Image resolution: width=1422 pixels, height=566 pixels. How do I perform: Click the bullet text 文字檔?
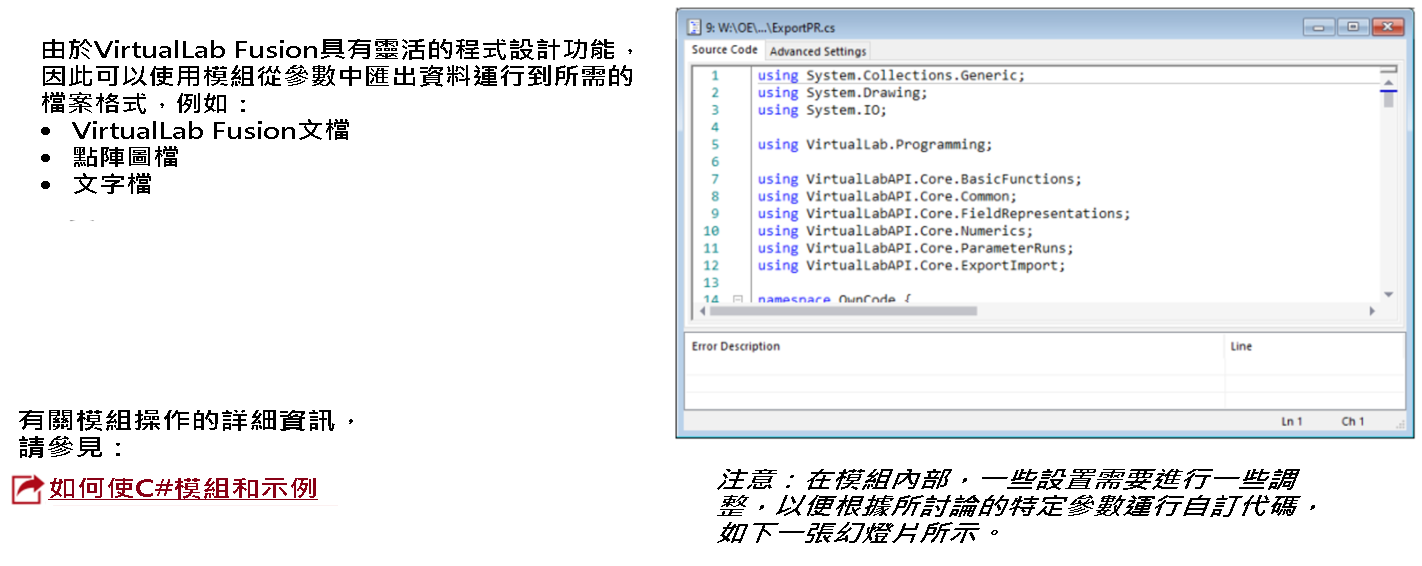point(112,185)
